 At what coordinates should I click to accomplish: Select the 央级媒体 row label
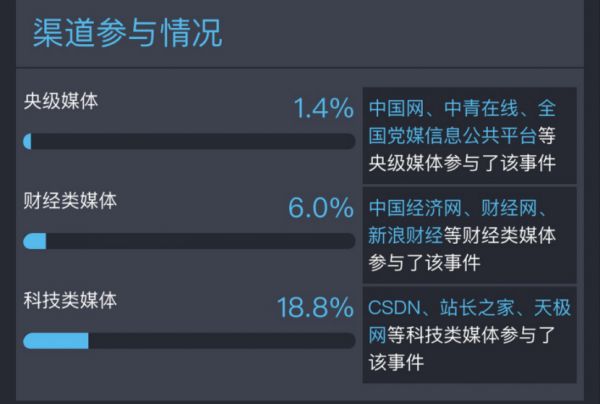(x=61, y=101)
